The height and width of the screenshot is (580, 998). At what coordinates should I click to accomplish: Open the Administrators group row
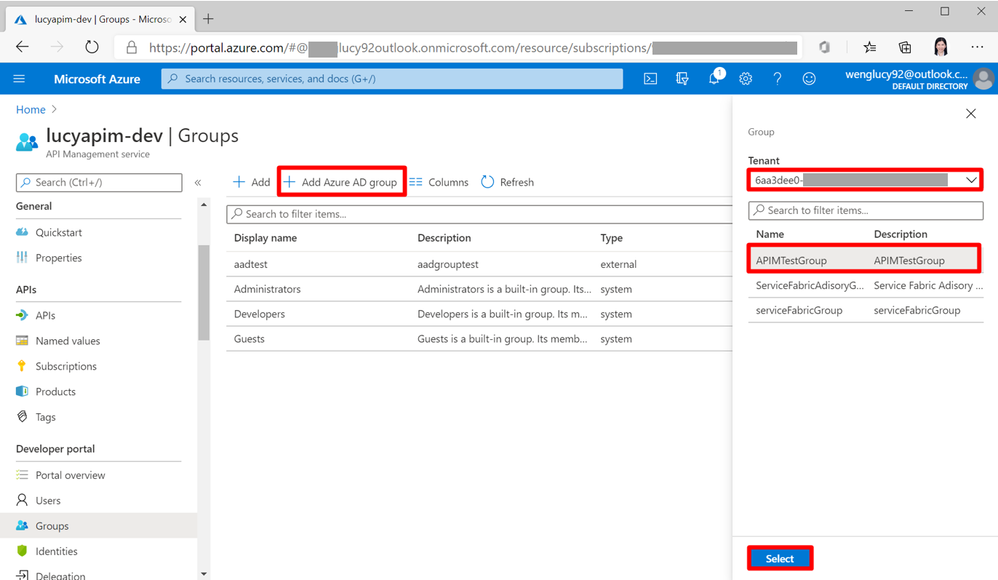click(479, 289)
